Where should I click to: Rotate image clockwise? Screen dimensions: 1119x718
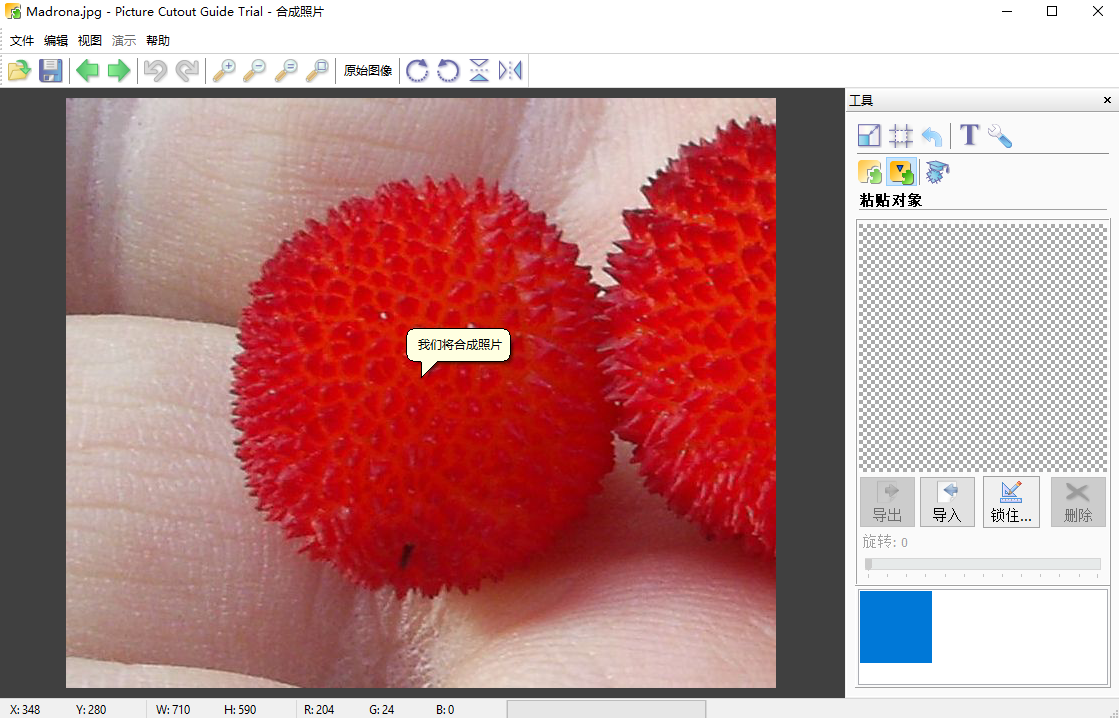[417, 70]
